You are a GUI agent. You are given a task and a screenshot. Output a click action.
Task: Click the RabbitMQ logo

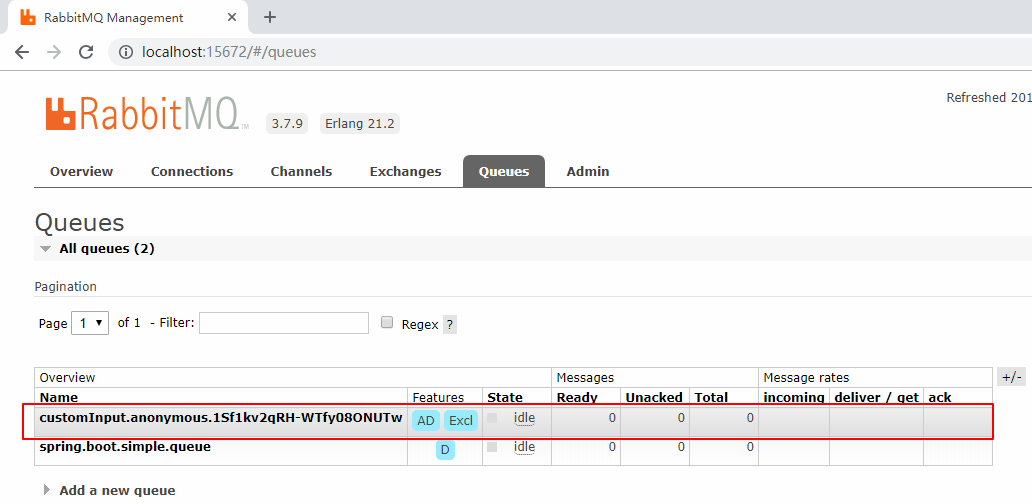(146, 113)
